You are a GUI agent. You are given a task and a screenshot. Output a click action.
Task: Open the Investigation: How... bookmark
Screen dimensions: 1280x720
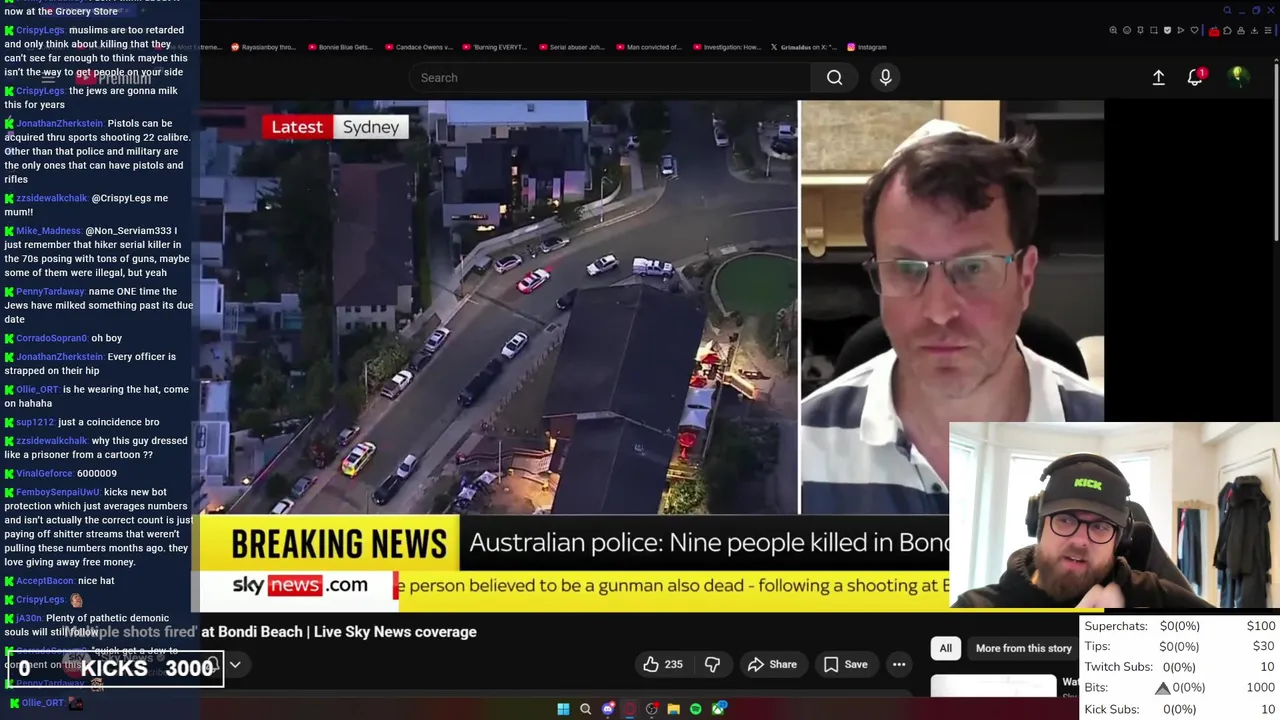click(726, 47)
